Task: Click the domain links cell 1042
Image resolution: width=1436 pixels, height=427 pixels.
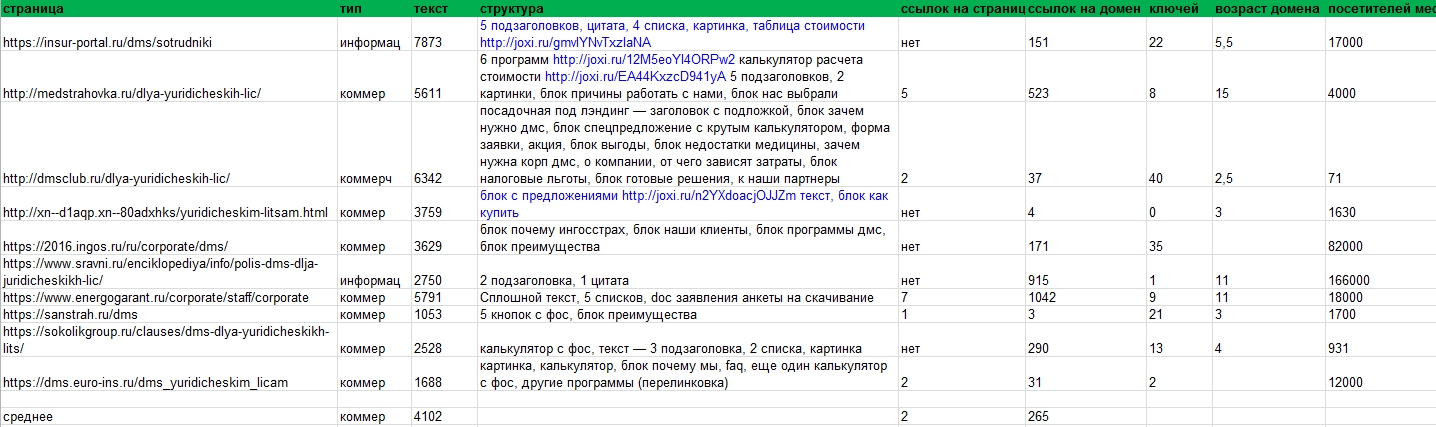Action: pyautogui.click(x=1086, y=297)
